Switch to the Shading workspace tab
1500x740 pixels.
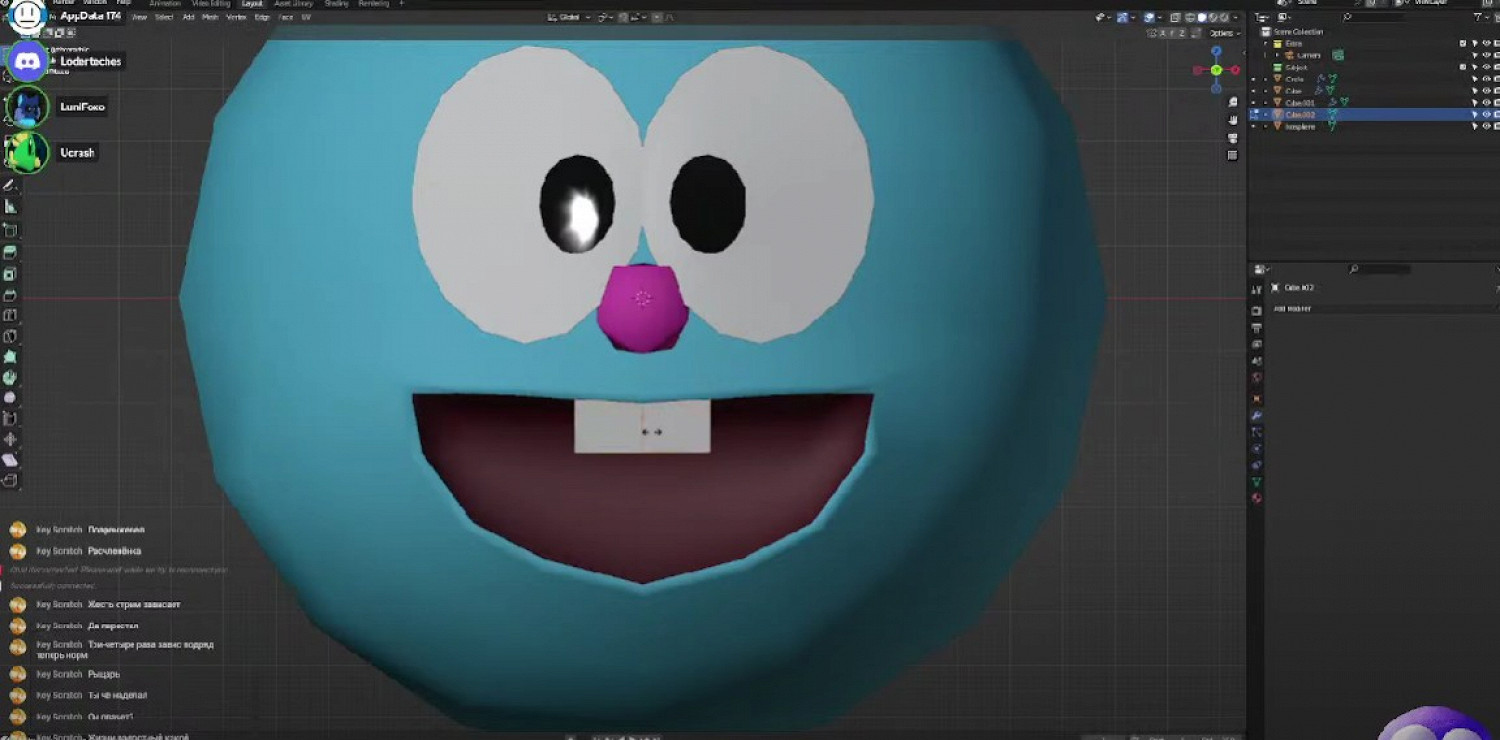335,4
